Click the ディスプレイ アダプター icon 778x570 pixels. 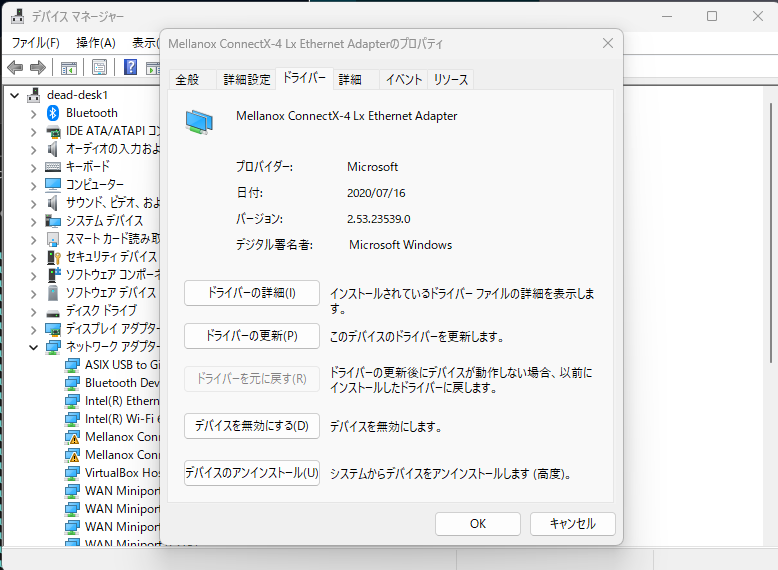pos(53,329)
